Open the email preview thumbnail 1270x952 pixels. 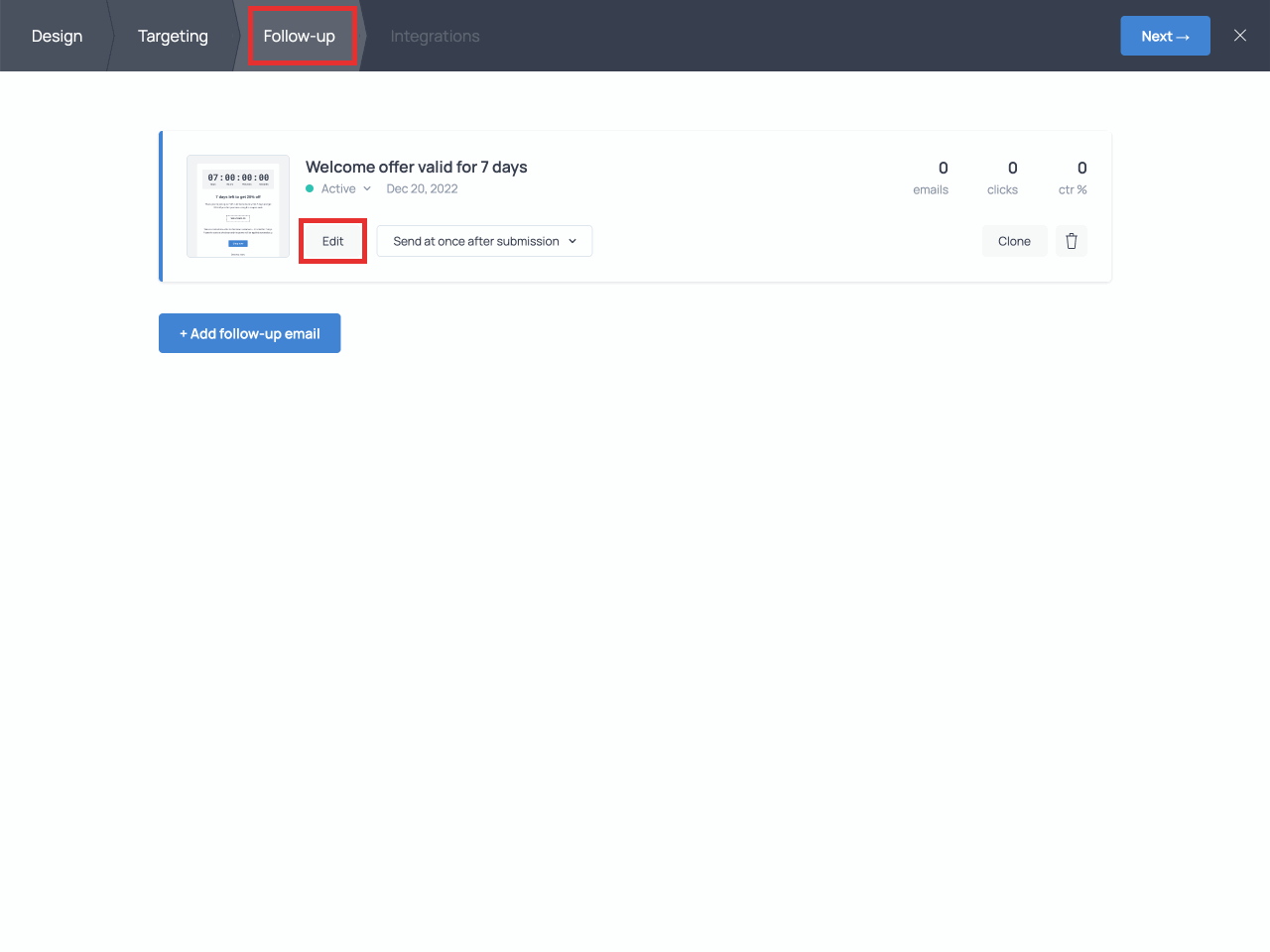(238, 206)
